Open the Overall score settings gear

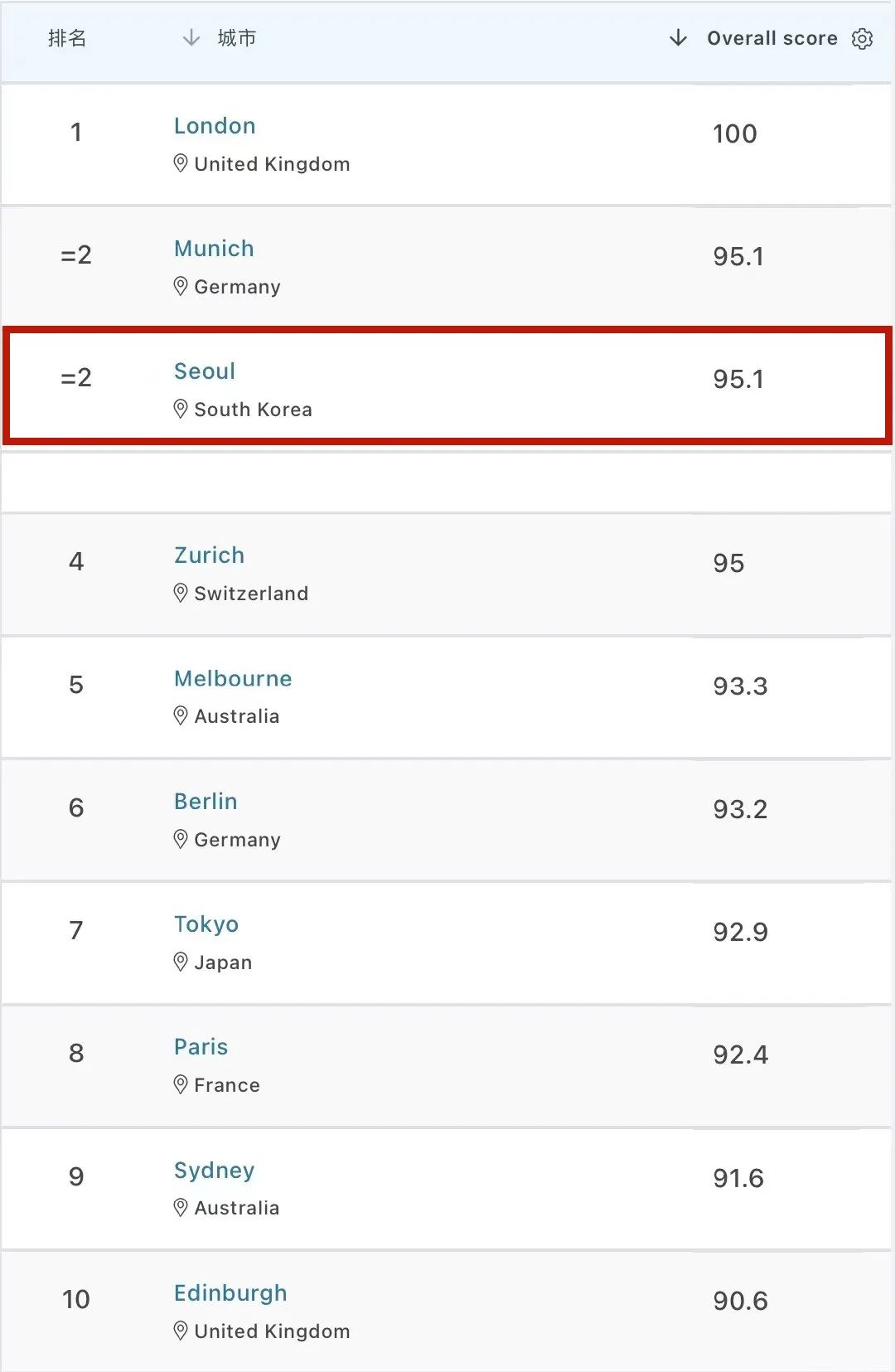[862, 39]
